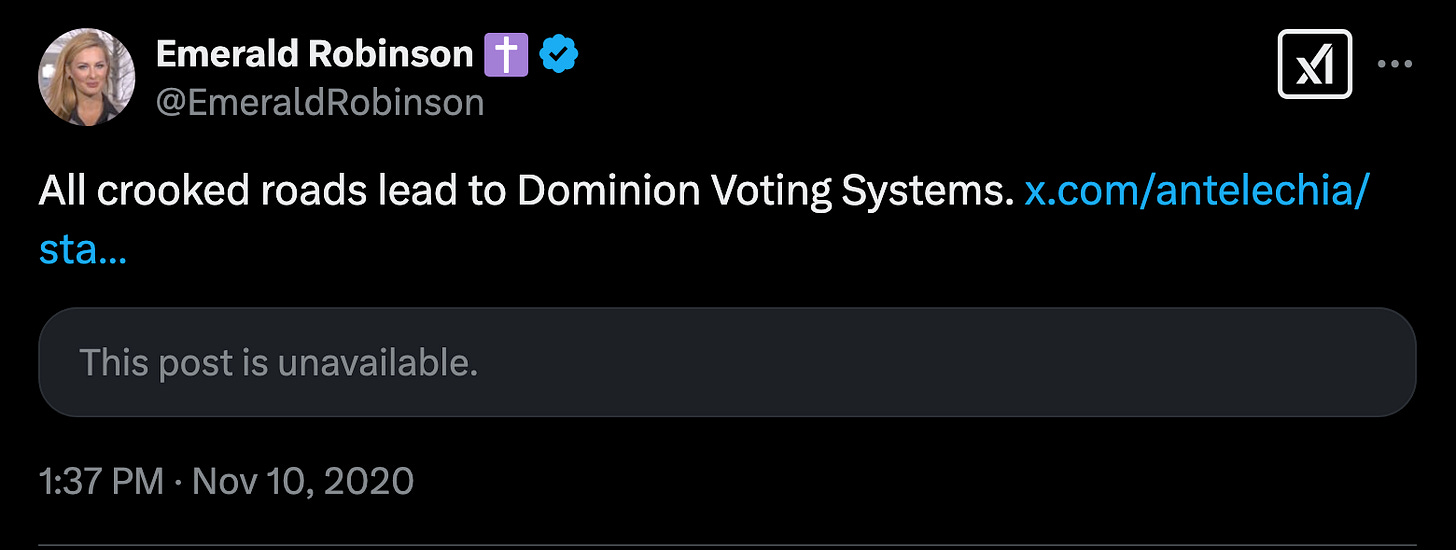The image size is (1456, 550).
Task: Click the dot separator between time and date
Action: coord(177,482)
